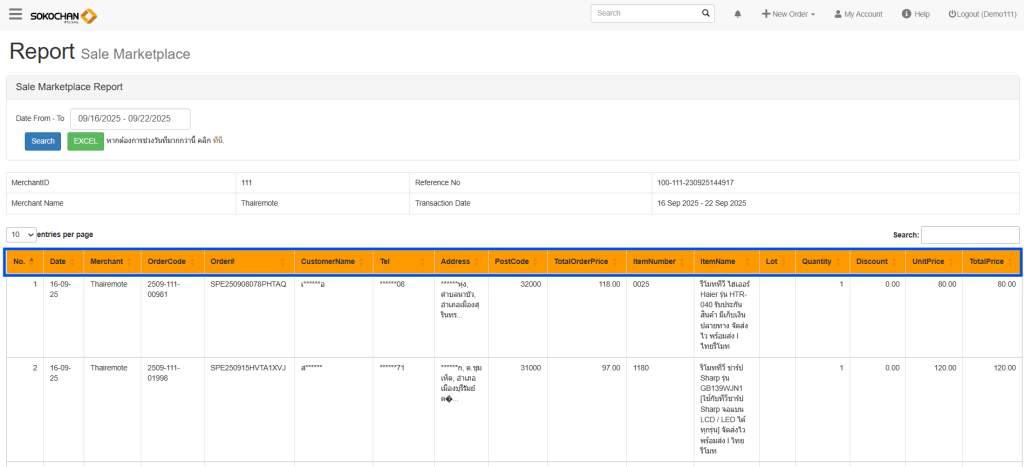Sort by OrderCode column header

click(170, 262)
